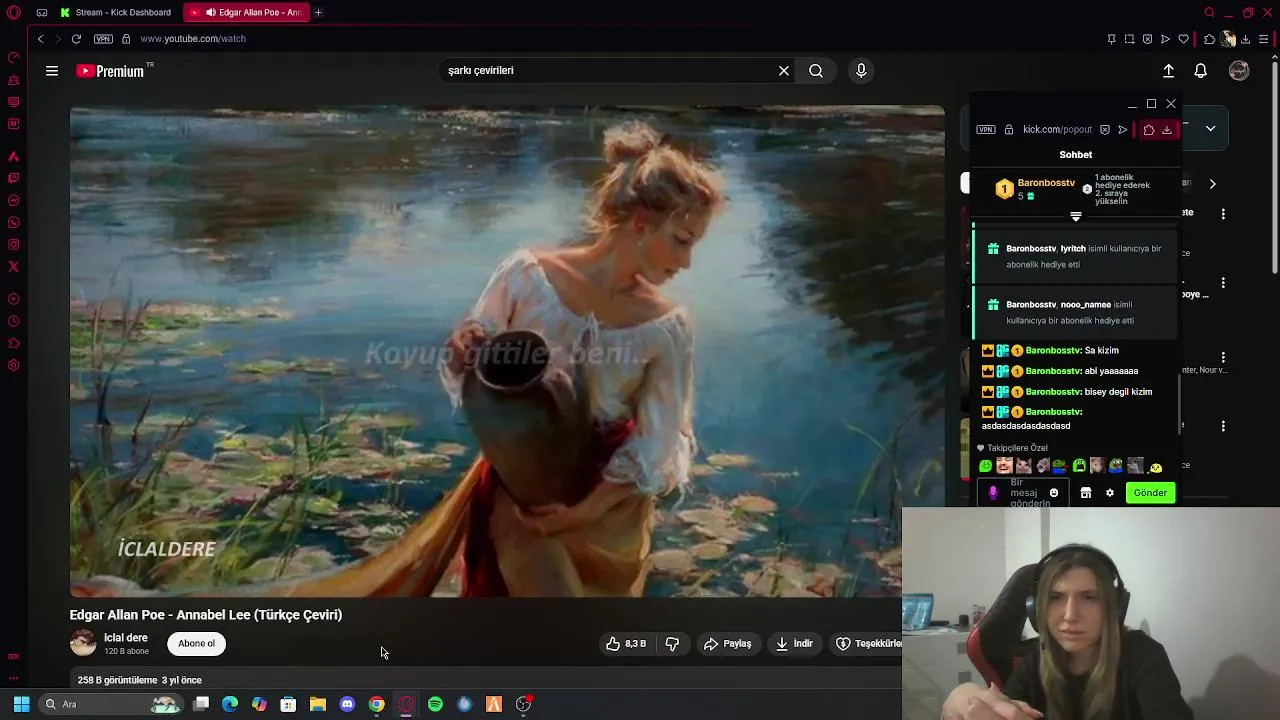Viewport: 1280px width, 720px height.
Task: Open first suggested video's three-dot menu
Action: [1223, 214]
